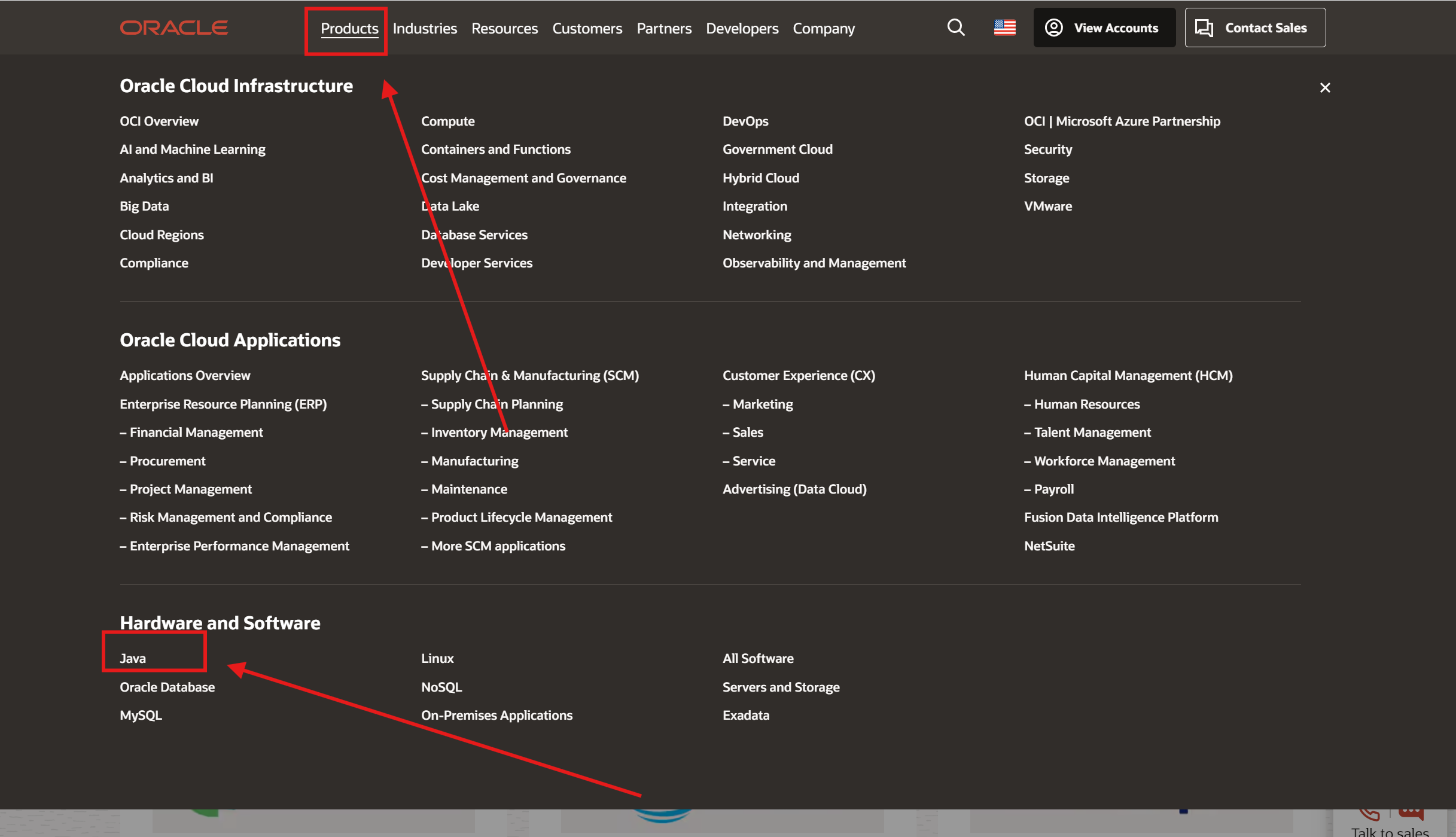This screenshot has width=1456, height=837.
Task: Select the Marketing link
Action: [x=757, y=404]
